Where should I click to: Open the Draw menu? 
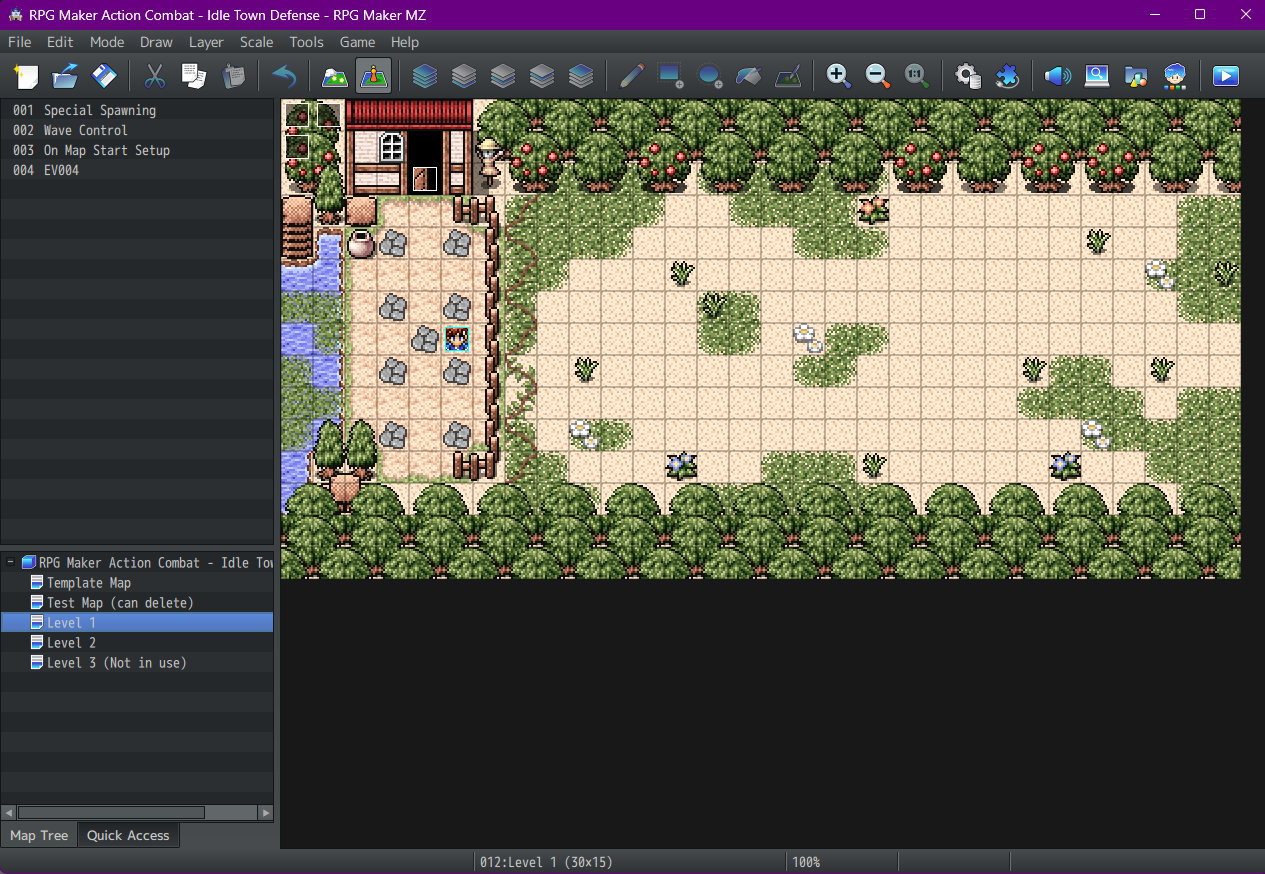point(156,42)
